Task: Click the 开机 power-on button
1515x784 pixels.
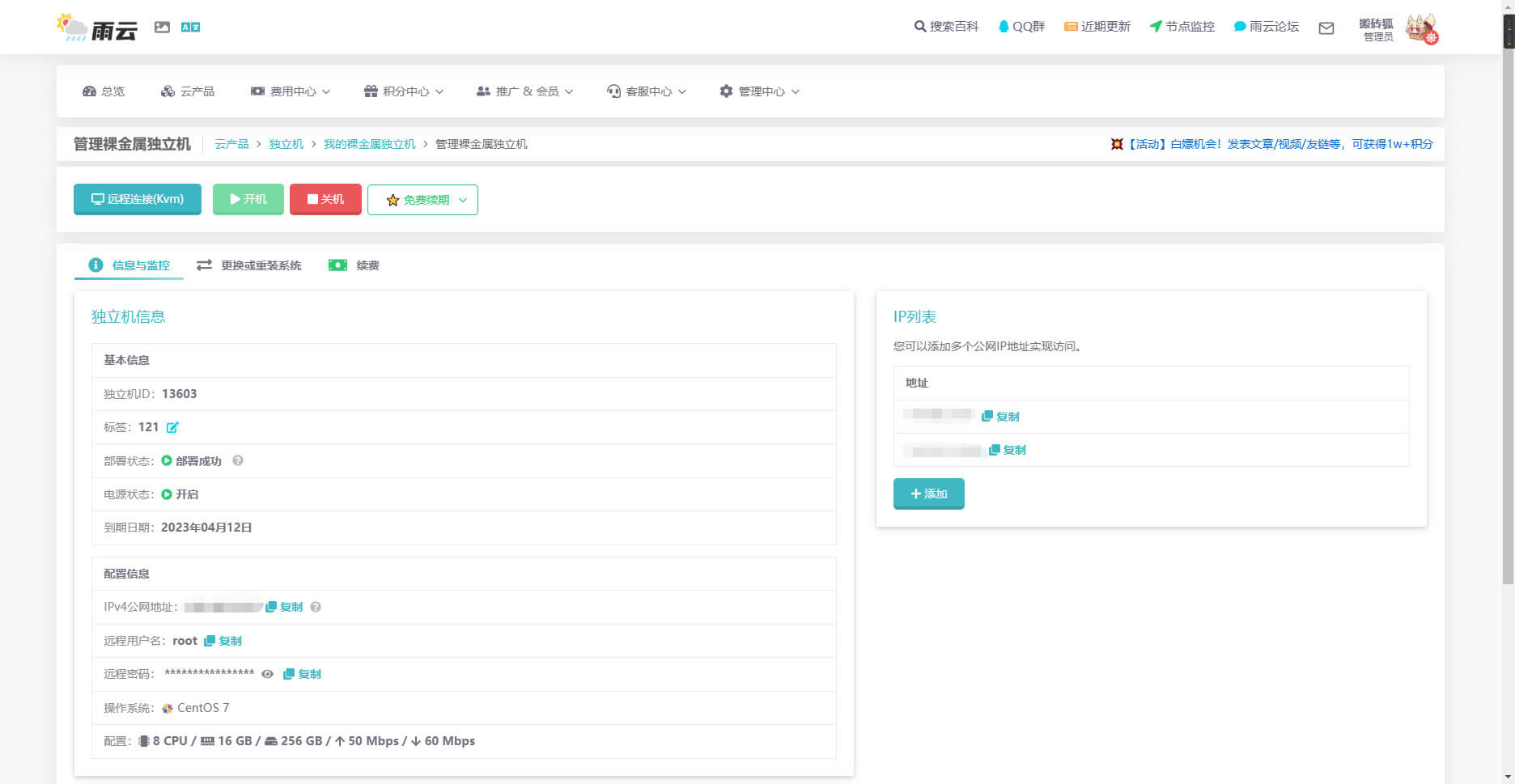Action: (x=248, y=199)
